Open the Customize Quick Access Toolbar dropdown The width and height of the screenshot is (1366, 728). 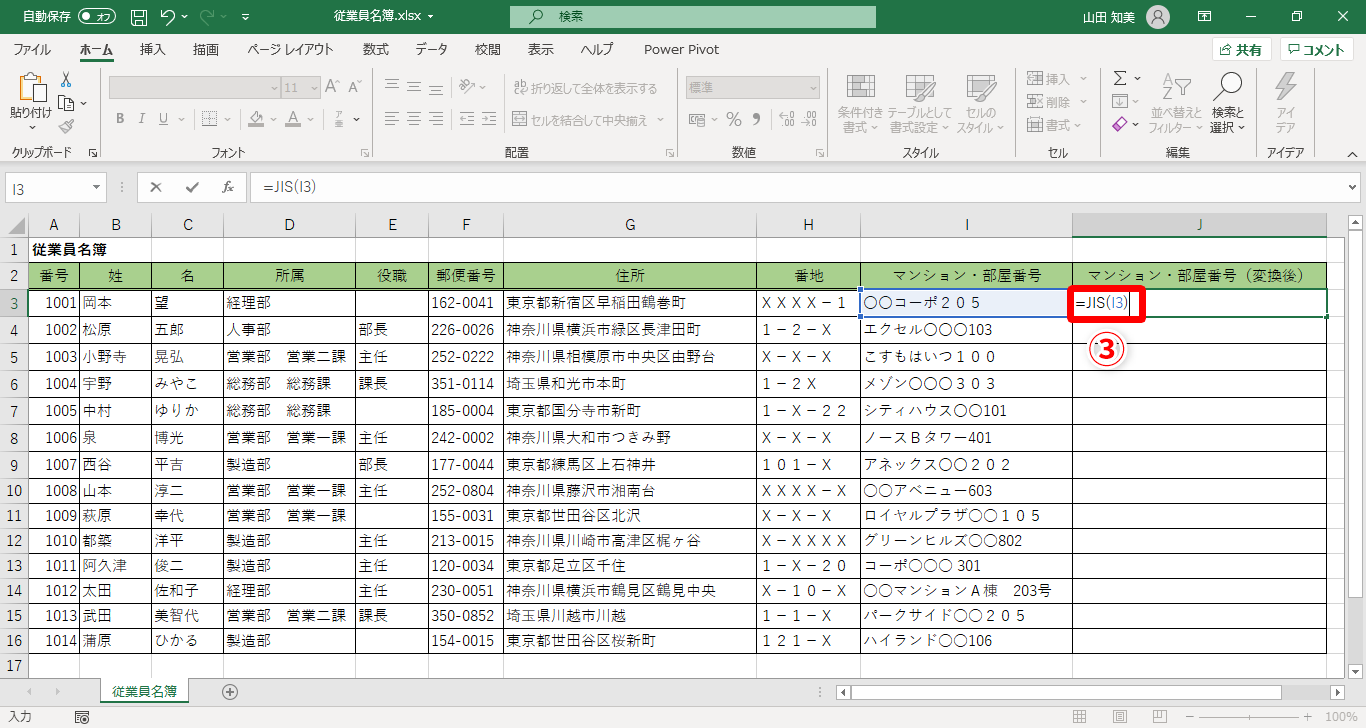(246, 17)
